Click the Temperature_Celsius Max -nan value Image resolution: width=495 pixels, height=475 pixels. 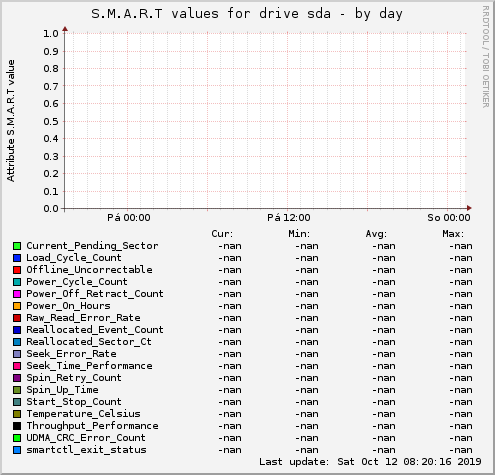pyautogui.click(x=461, y=414)
